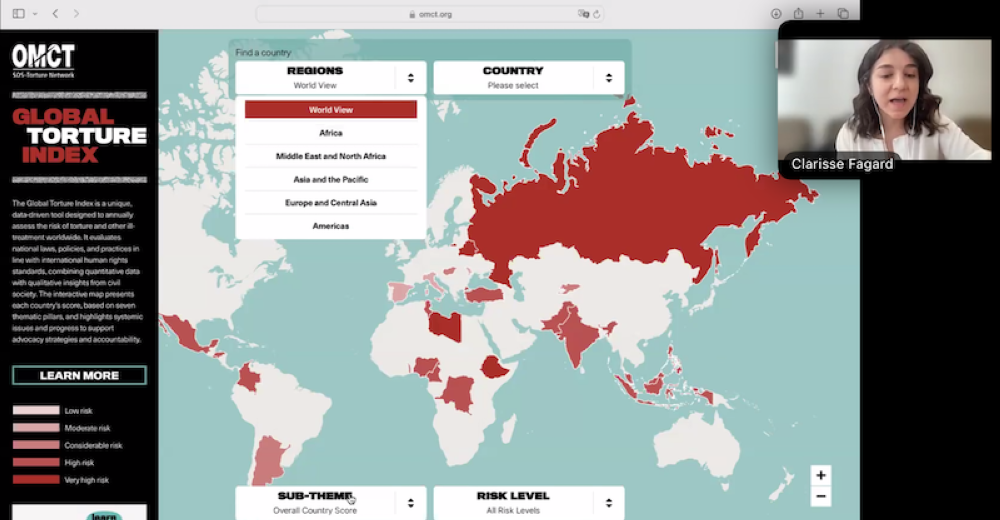Click Argentina on the map
The height and width of the screenshot is (520, 1000).
tap(268, 459)
